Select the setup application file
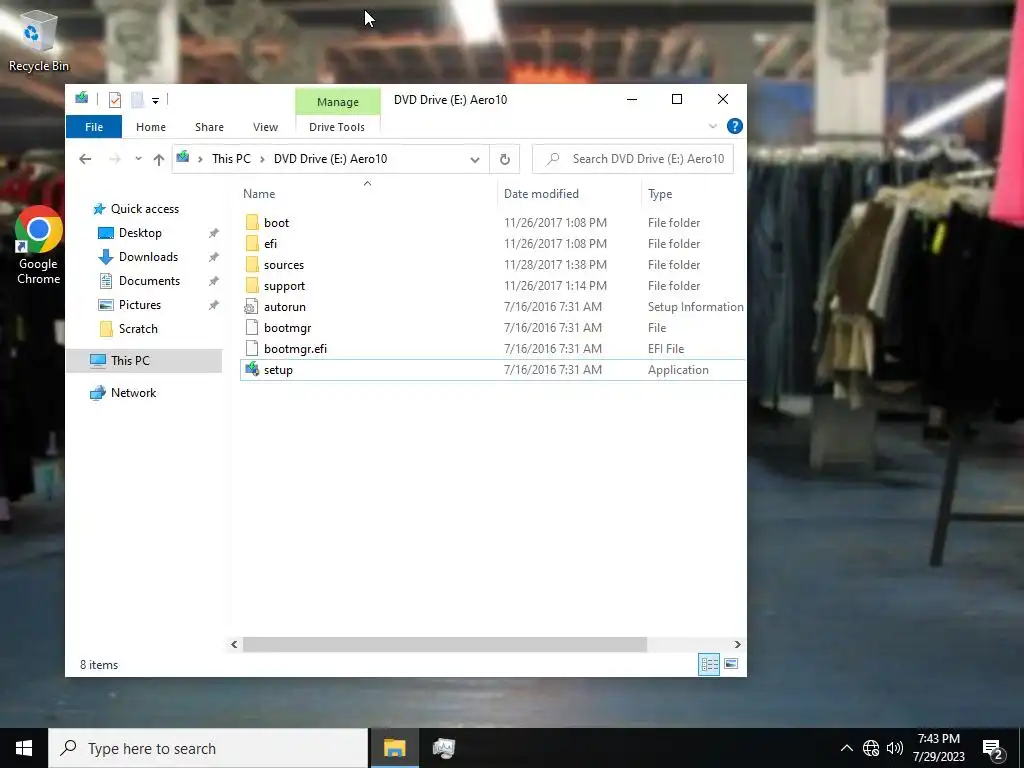Screen dimensions: 1024x768 [492, 370]
